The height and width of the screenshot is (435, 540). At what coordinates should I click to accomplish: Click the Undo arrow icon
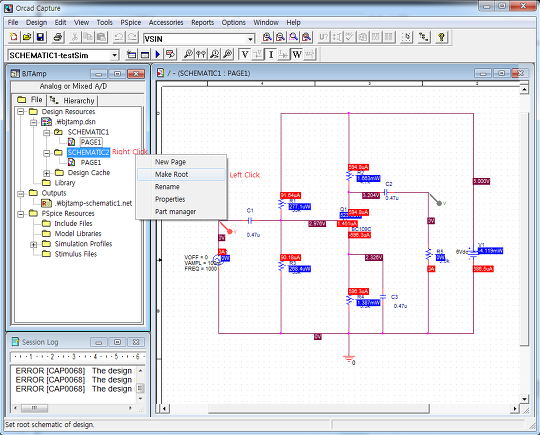pyautogui.click(x=119, y=37)
